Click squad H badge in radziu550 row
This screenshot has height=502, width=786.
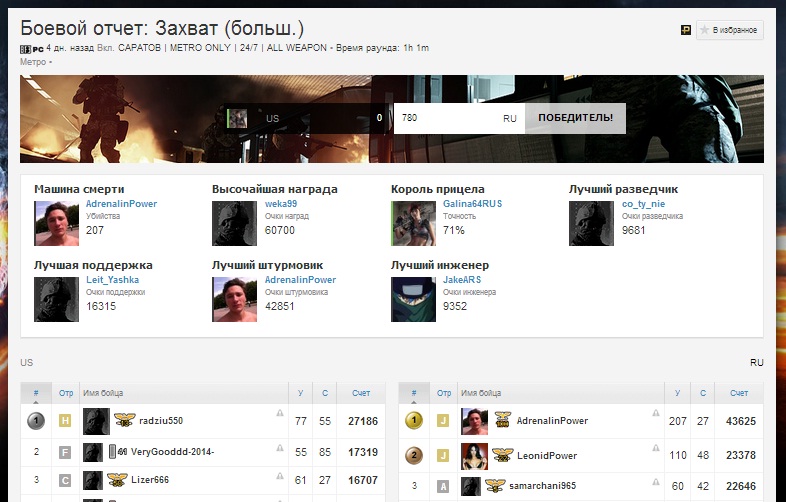coord(65,422)
